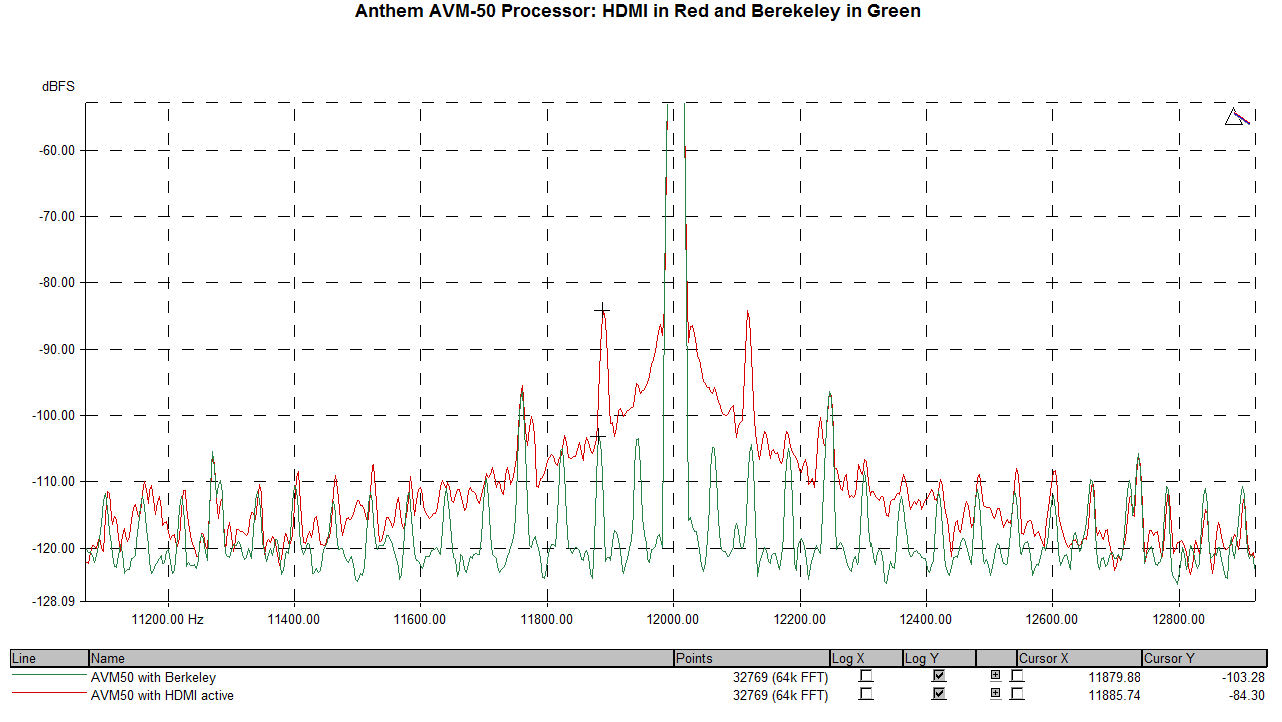The image size is (1282, 722).
Task: Select the 'AVM50 with HDMI active' row name
Action: 162,695
